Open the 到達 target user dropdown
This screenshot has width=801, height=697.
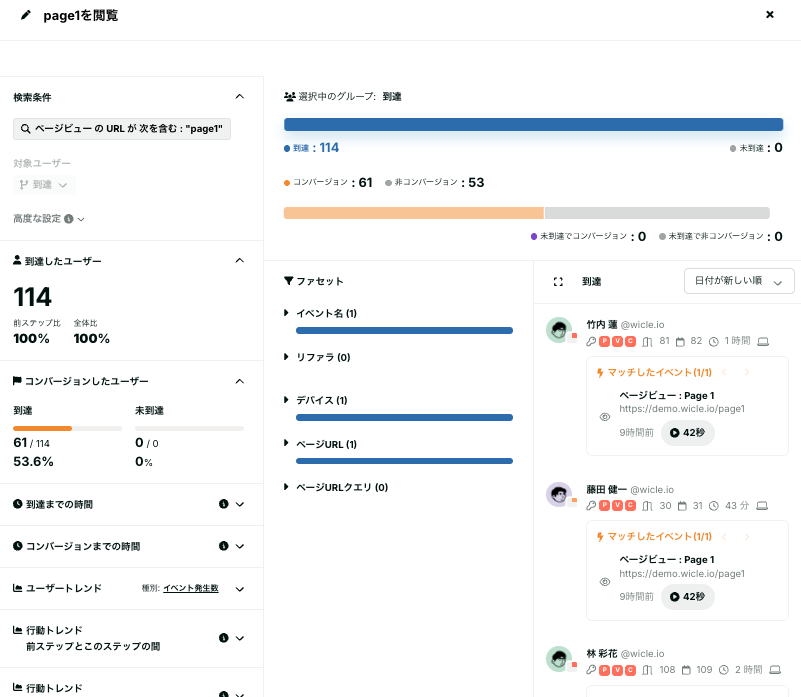pos(44,184)
